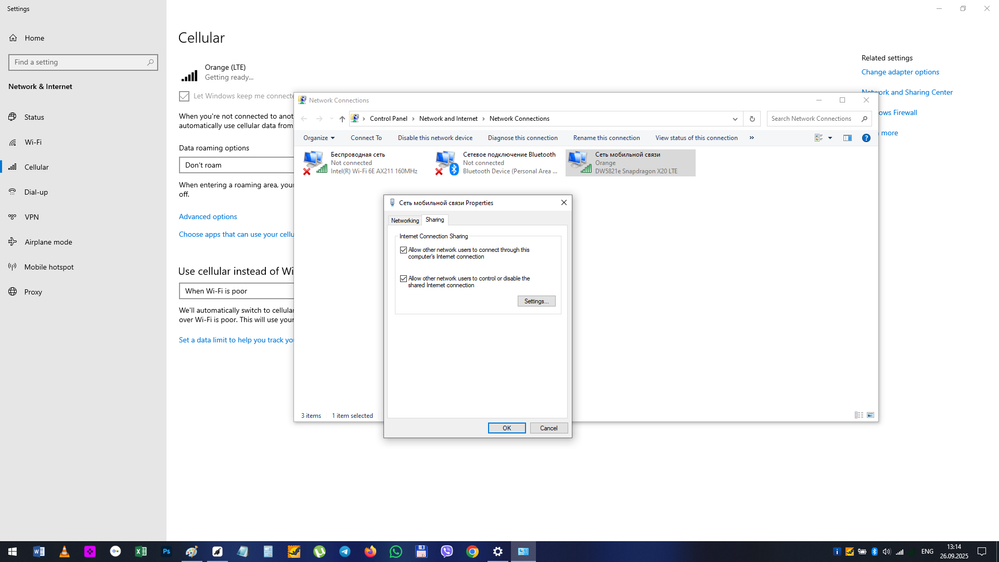Switch to the Networking tab
This screenshot has height=562, width=999.
click(405, 220)
